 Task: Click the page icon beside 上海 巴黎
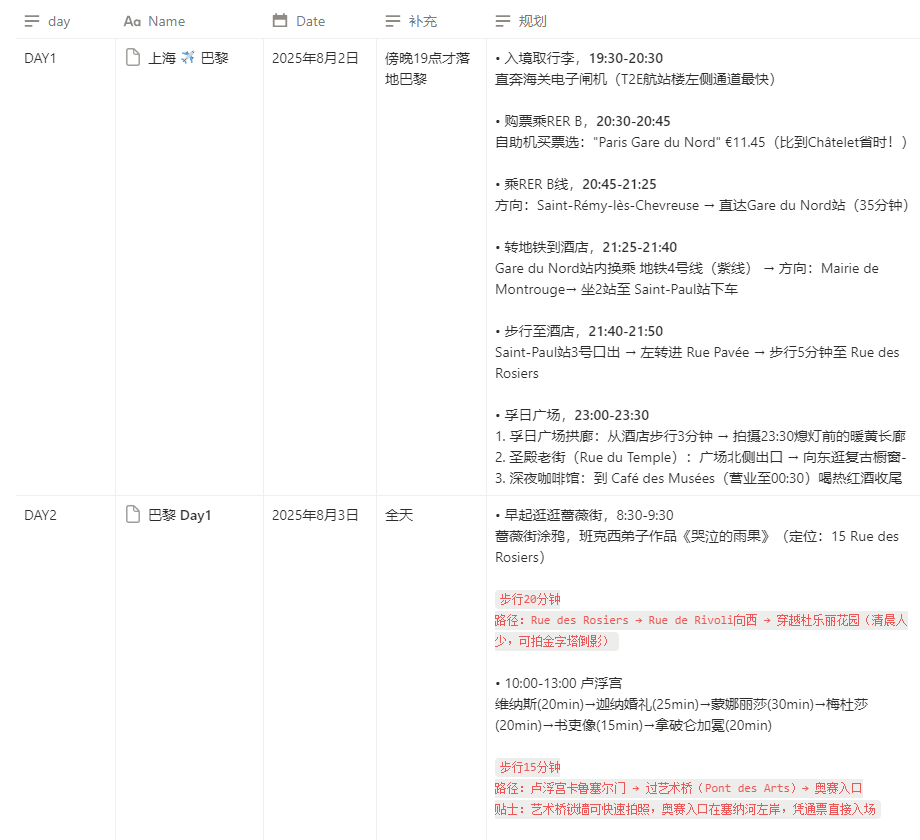click(x=132, y=58)
